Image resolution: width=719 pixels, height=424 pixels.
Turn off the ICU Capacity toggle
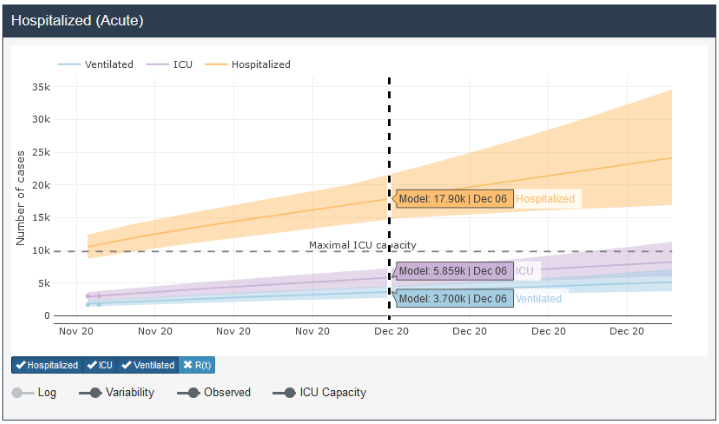point(284,393)
